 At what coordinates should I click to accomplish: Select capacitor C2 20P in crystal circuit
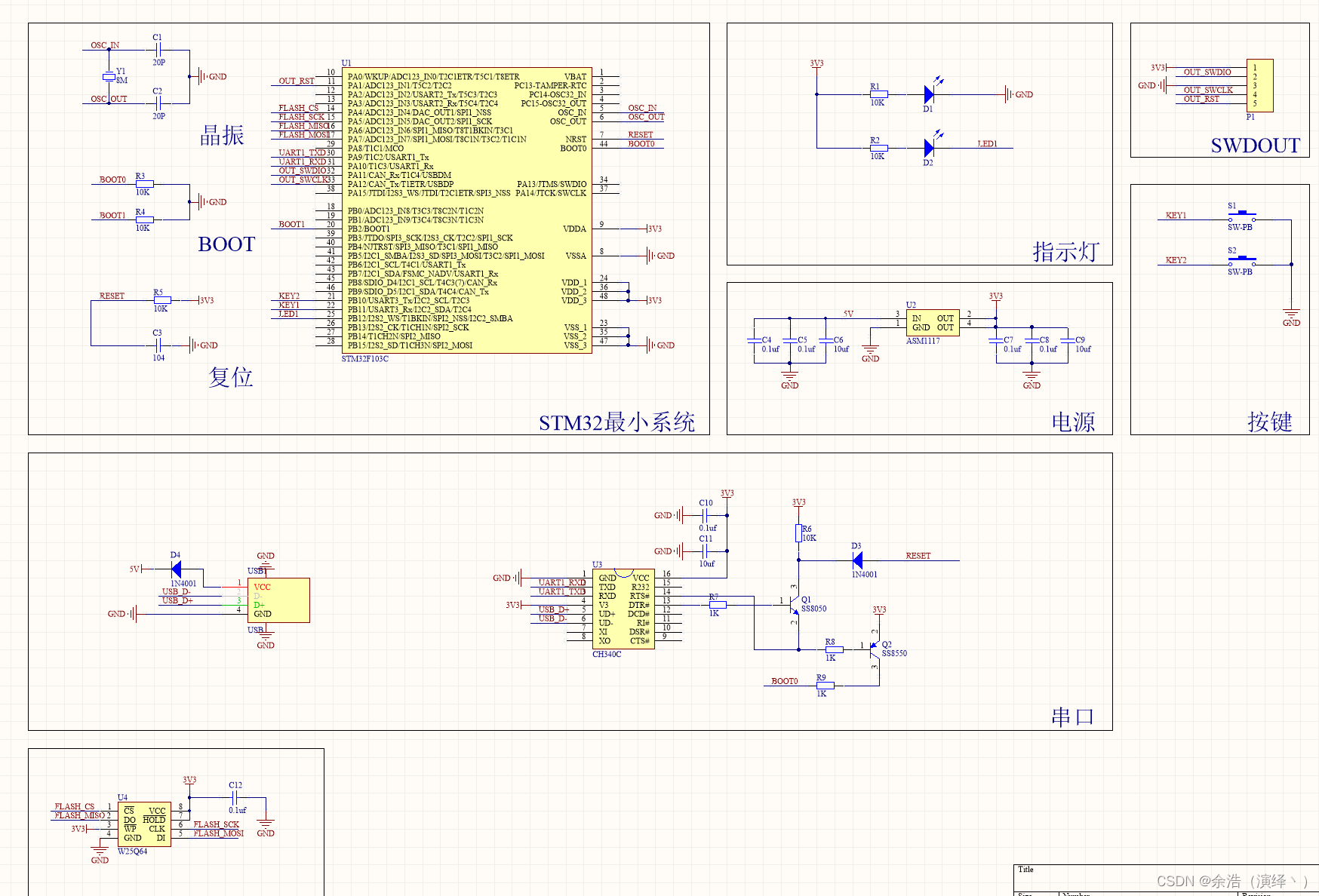(x=158, y=103)
